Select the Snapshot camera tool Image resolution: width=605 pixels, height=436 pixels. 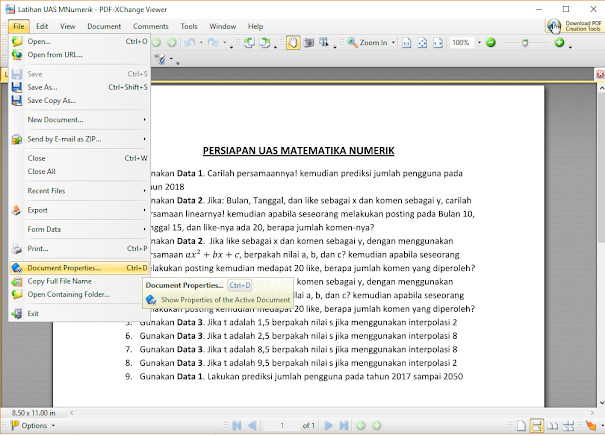point(309,42)
